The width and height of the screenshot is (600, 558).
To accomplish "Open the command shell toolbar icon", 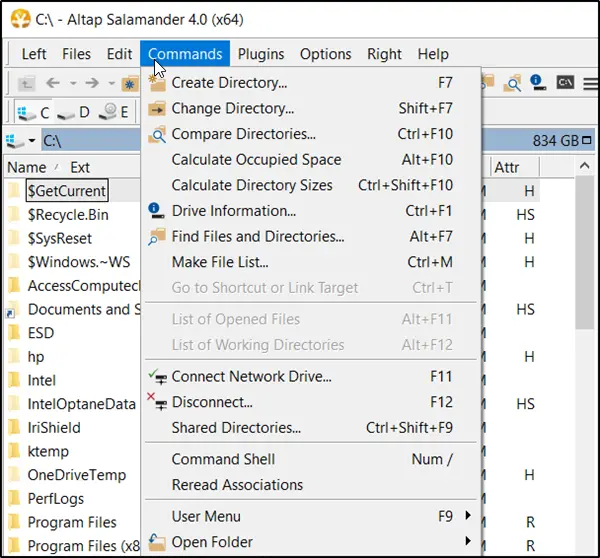I will pos(565,83).
